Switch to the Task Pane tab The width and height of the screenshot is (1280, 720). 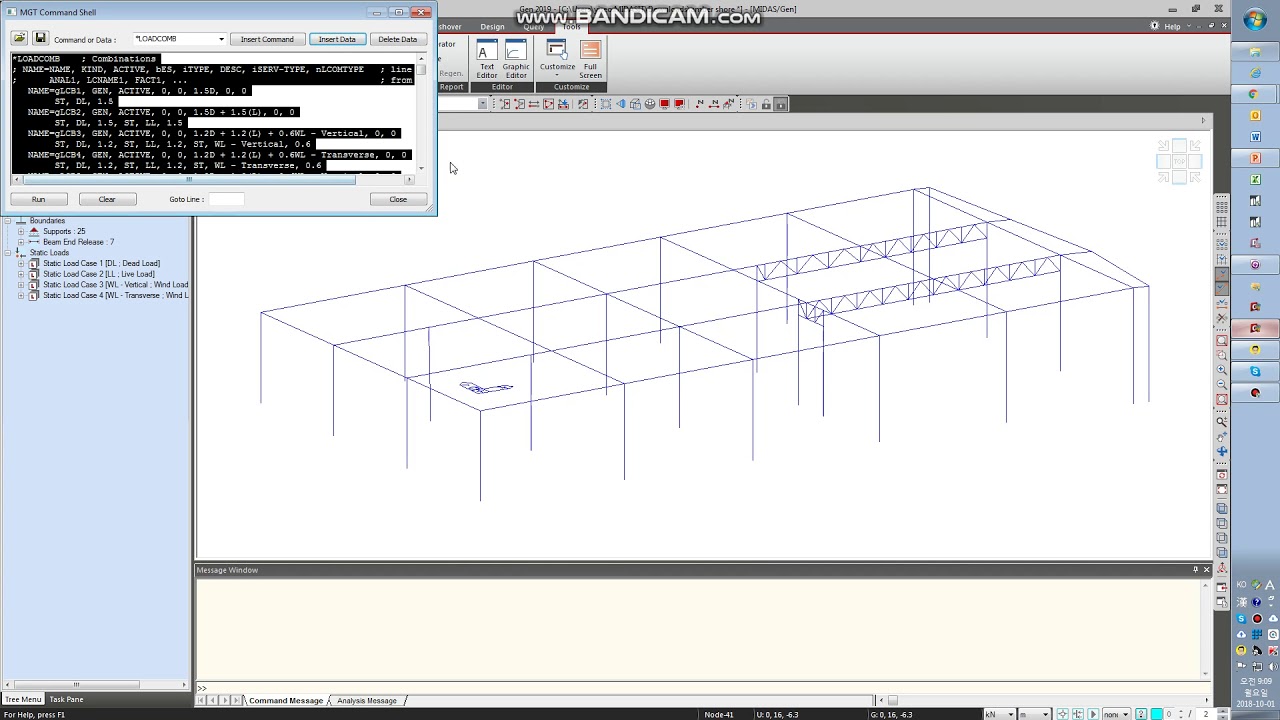67,699
